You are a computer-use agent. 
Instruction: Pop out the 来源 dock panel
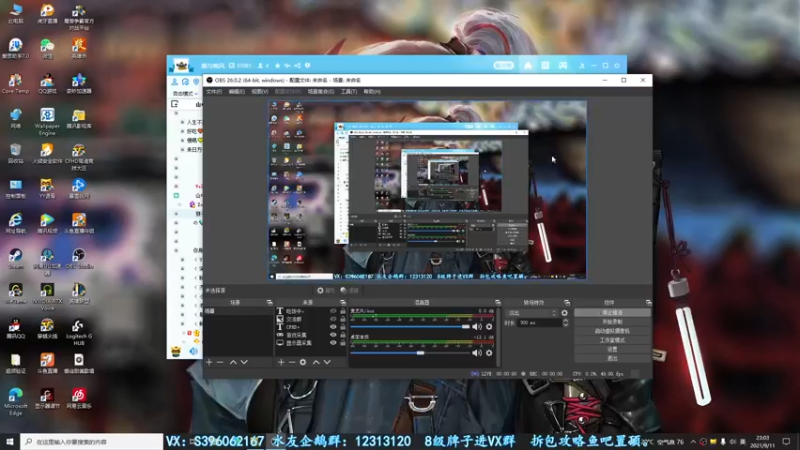click(x=343, y=303)
